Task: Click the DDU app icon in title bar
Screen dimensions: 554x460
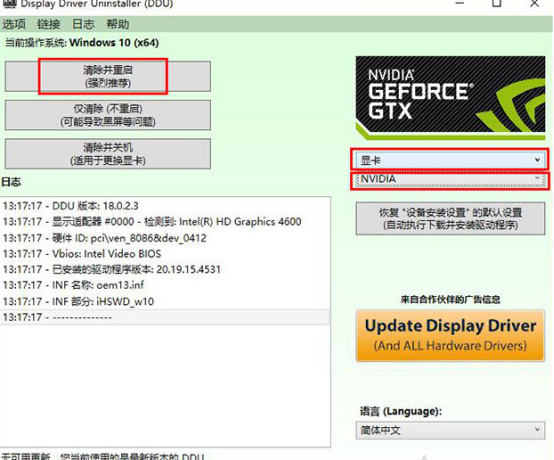Action: point(9,4)
